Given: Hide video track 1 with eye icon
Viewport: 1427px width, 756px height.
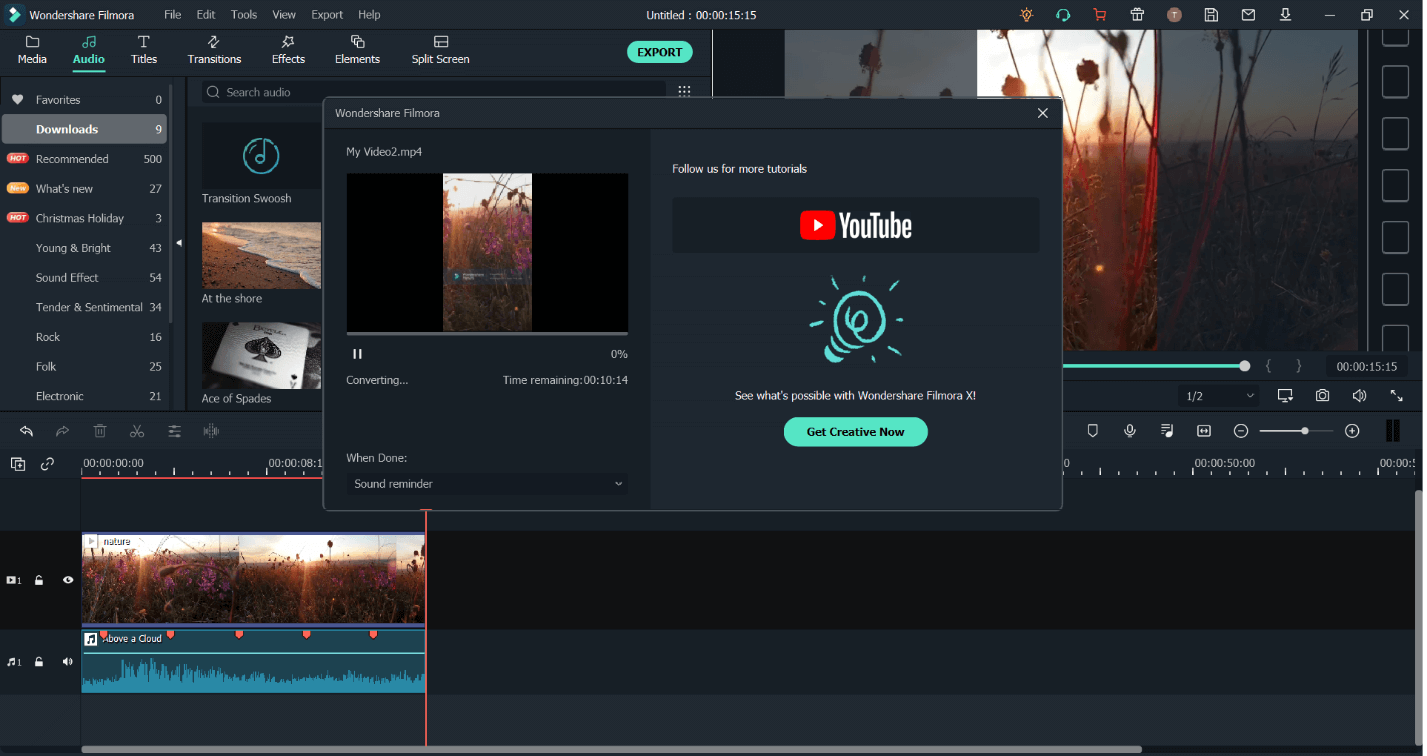Looking at the screenshot, I should pyautogui.click(x=68, y=580).
